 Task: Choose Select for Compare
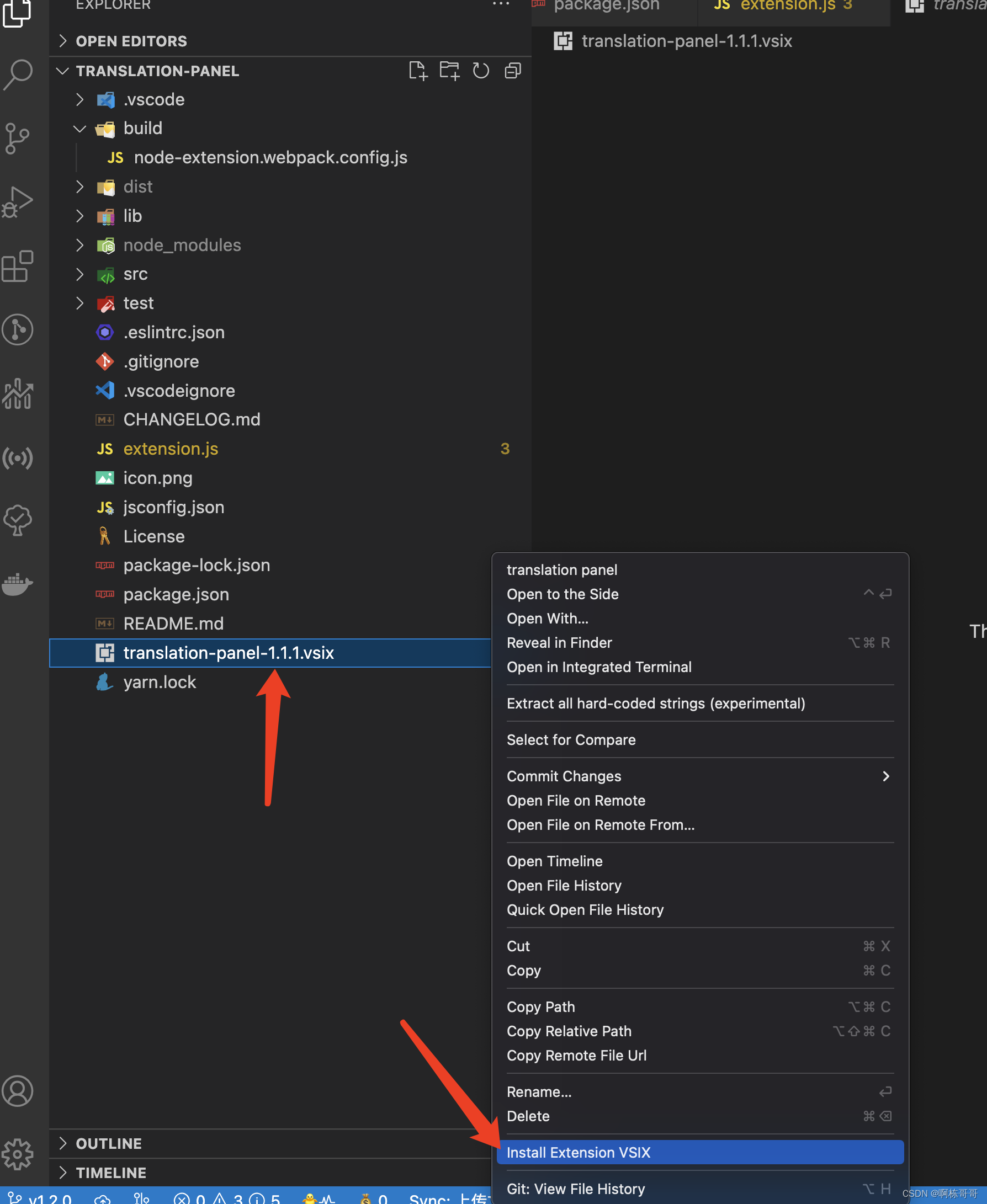coord(700,739)
